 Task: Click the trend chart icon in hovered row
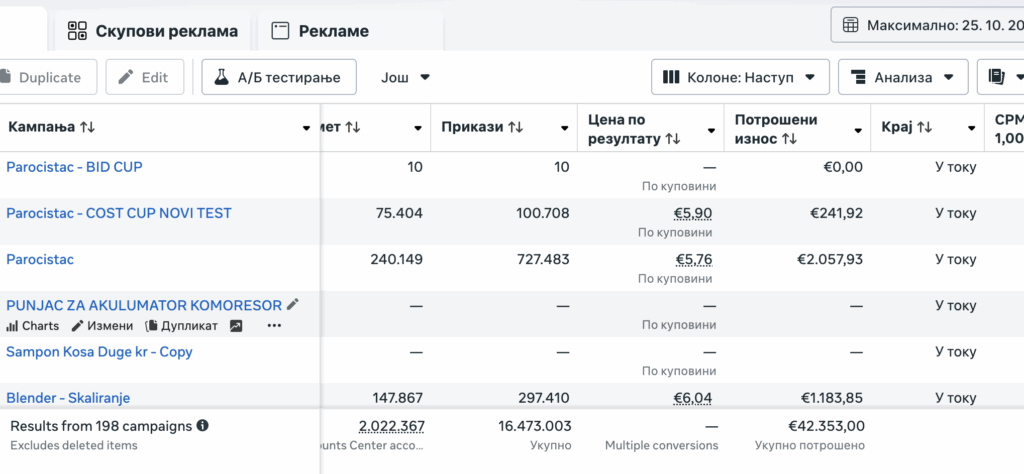coord(236,326)
